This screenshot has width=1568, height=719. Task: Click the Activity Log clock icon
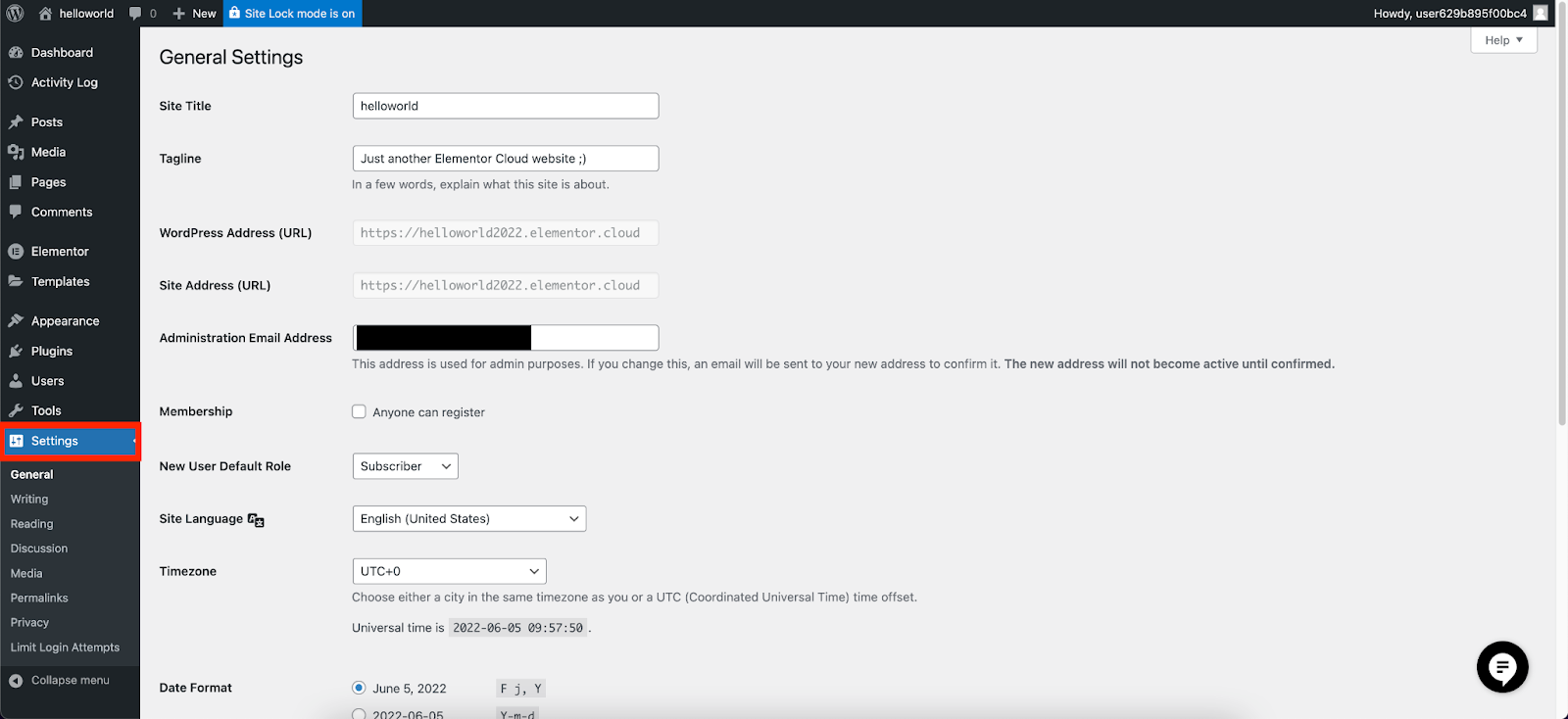(x=16, y=82)
